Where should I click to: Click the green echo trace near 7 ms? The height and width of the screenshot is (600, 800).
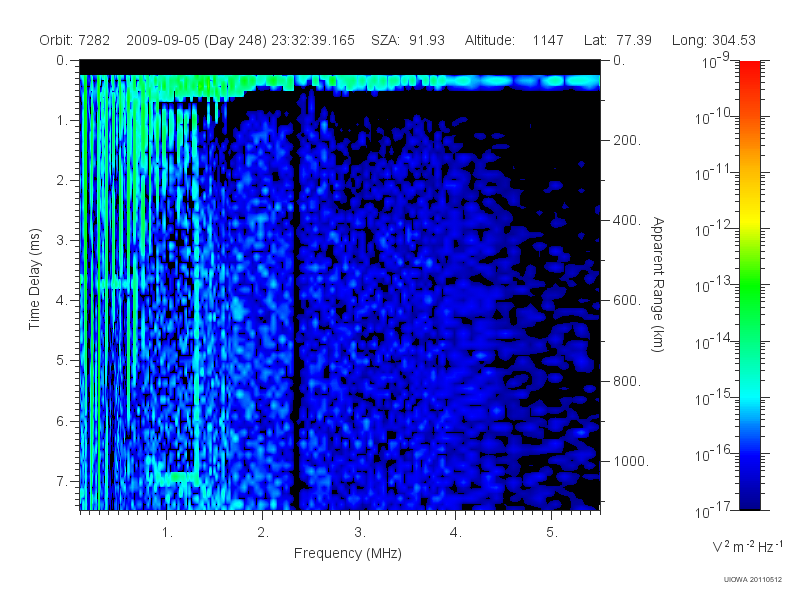coord(179,478)
